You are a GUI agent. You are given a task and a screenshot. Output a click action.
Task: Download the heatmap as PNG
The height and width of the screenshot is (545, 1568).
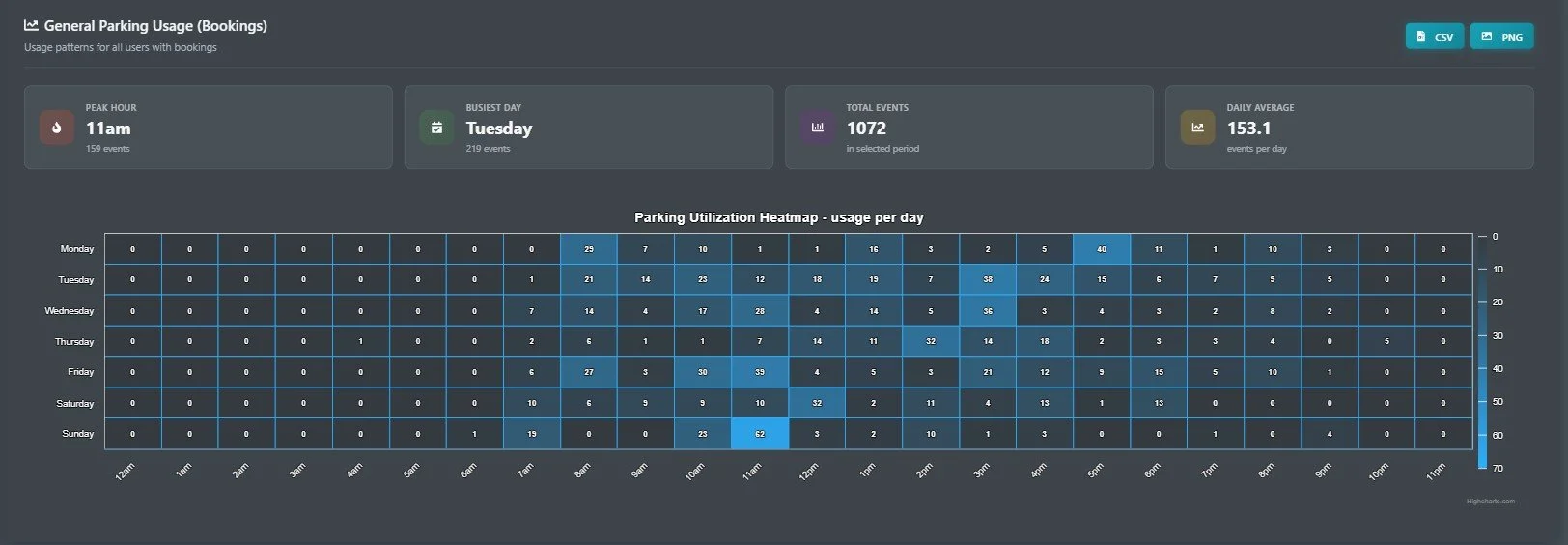point(1501,37)
